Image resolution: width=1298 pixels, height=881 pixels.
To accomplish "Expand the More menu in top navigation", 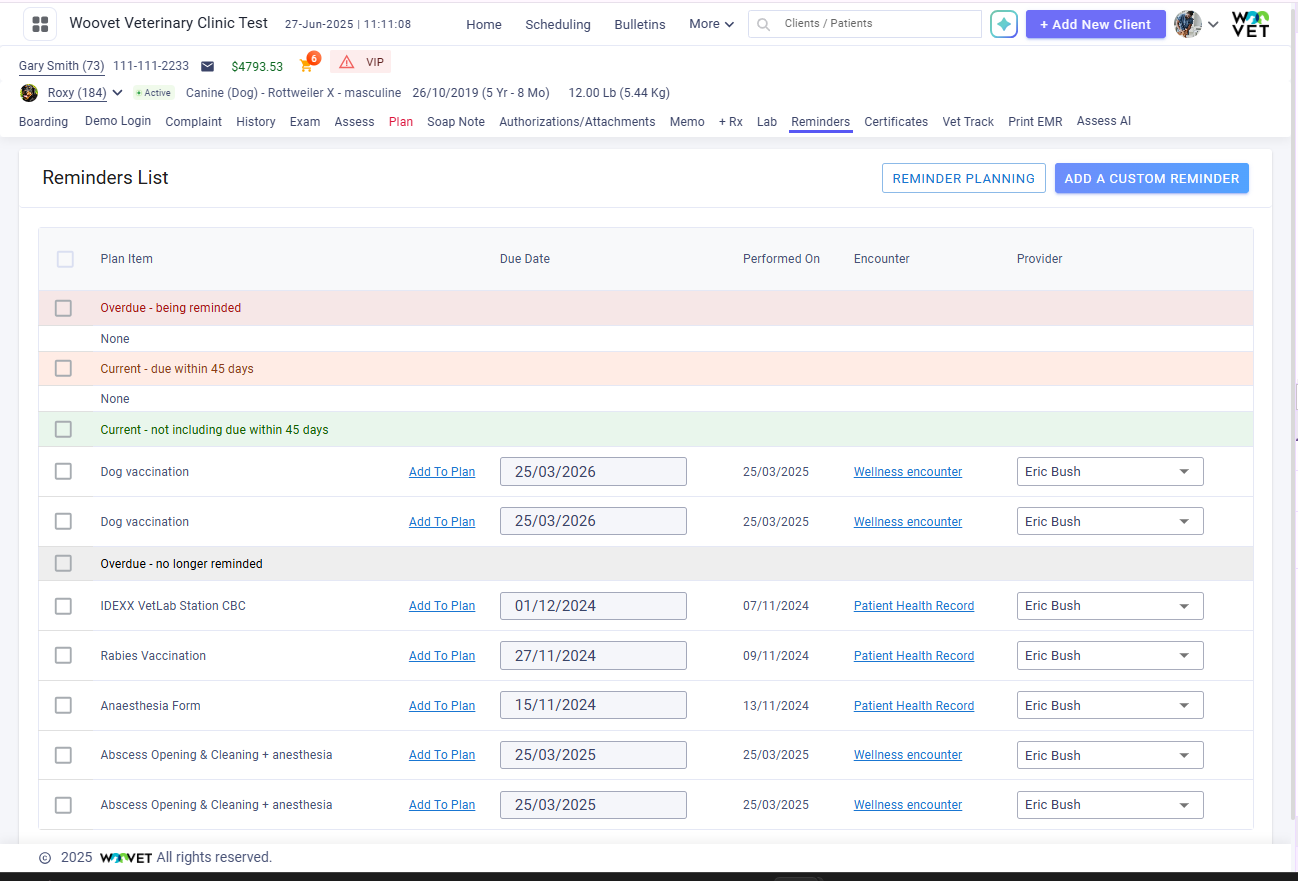I will coord(711,24).
